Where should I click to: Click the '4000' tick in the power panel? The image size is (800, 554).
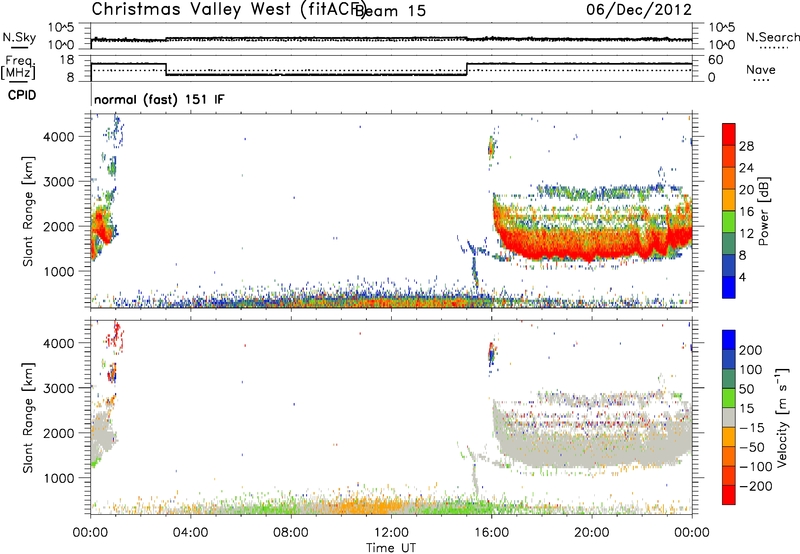click(x=59, y=137)
